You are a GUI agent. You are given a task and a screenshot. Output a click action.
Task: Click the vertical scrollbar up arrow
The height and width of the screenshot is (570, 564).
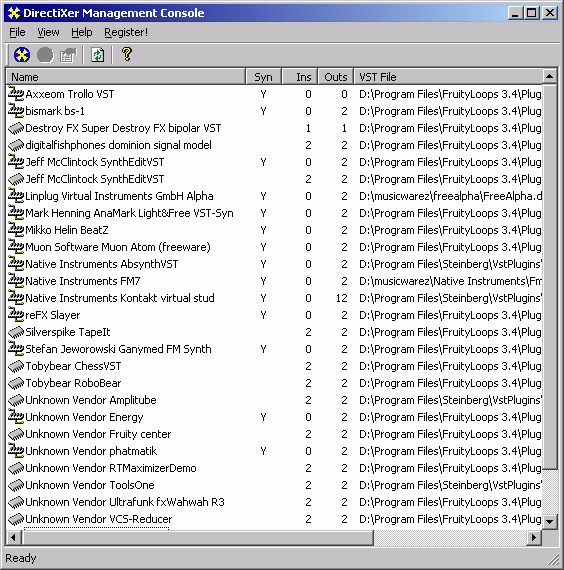[x=549, y=76]
